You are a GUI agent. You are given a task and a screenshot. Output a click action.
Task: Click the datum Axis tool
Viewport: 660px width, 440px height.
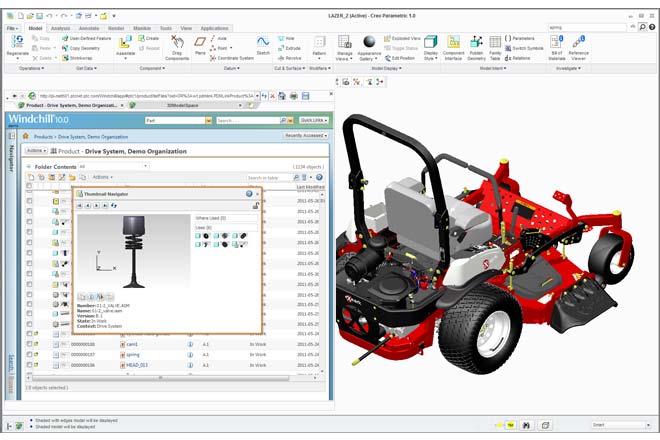tap(218, 38)
